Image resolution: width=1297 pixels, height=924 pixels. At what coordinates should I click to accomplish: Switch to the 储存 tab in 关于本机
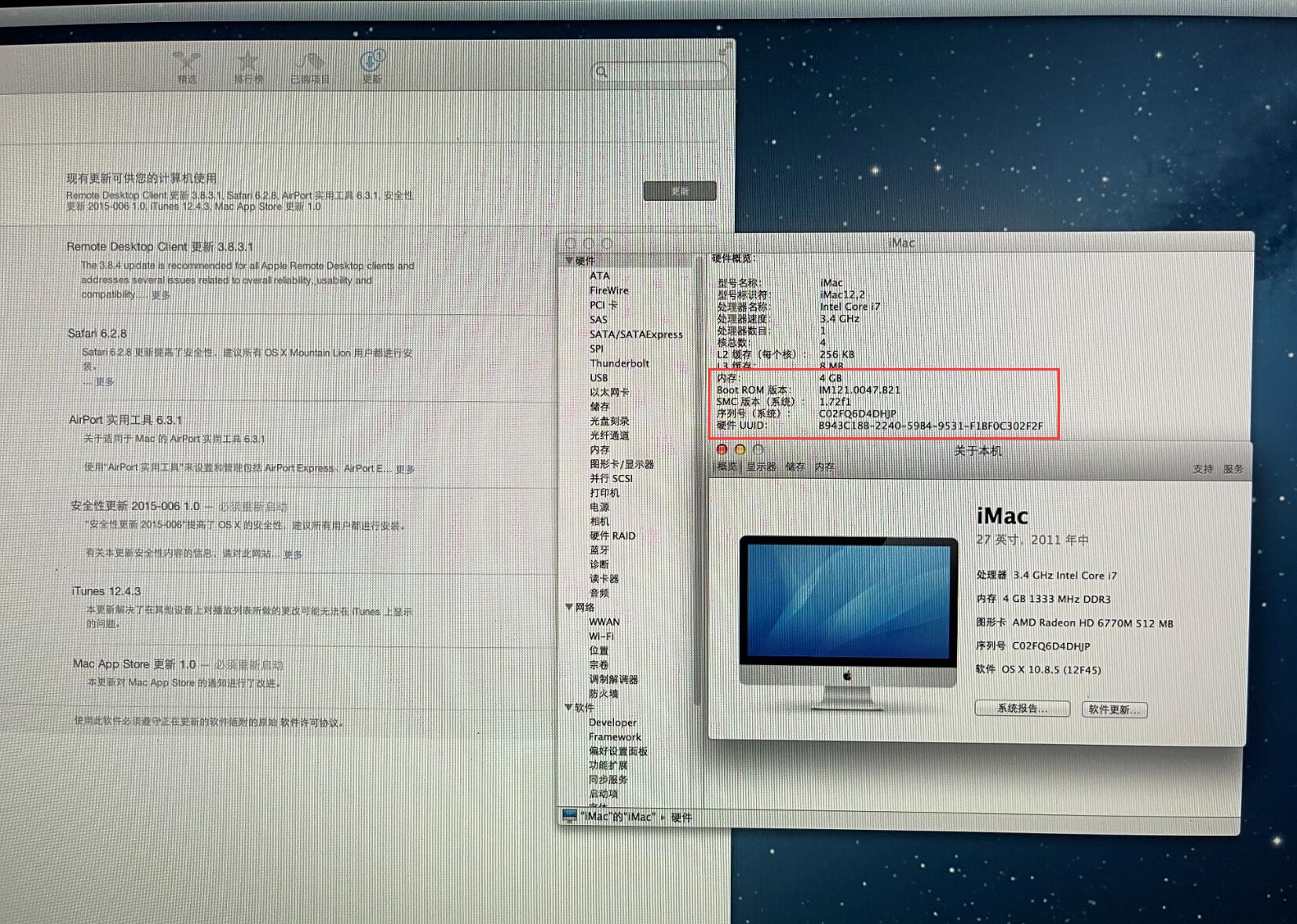[795, 466]
